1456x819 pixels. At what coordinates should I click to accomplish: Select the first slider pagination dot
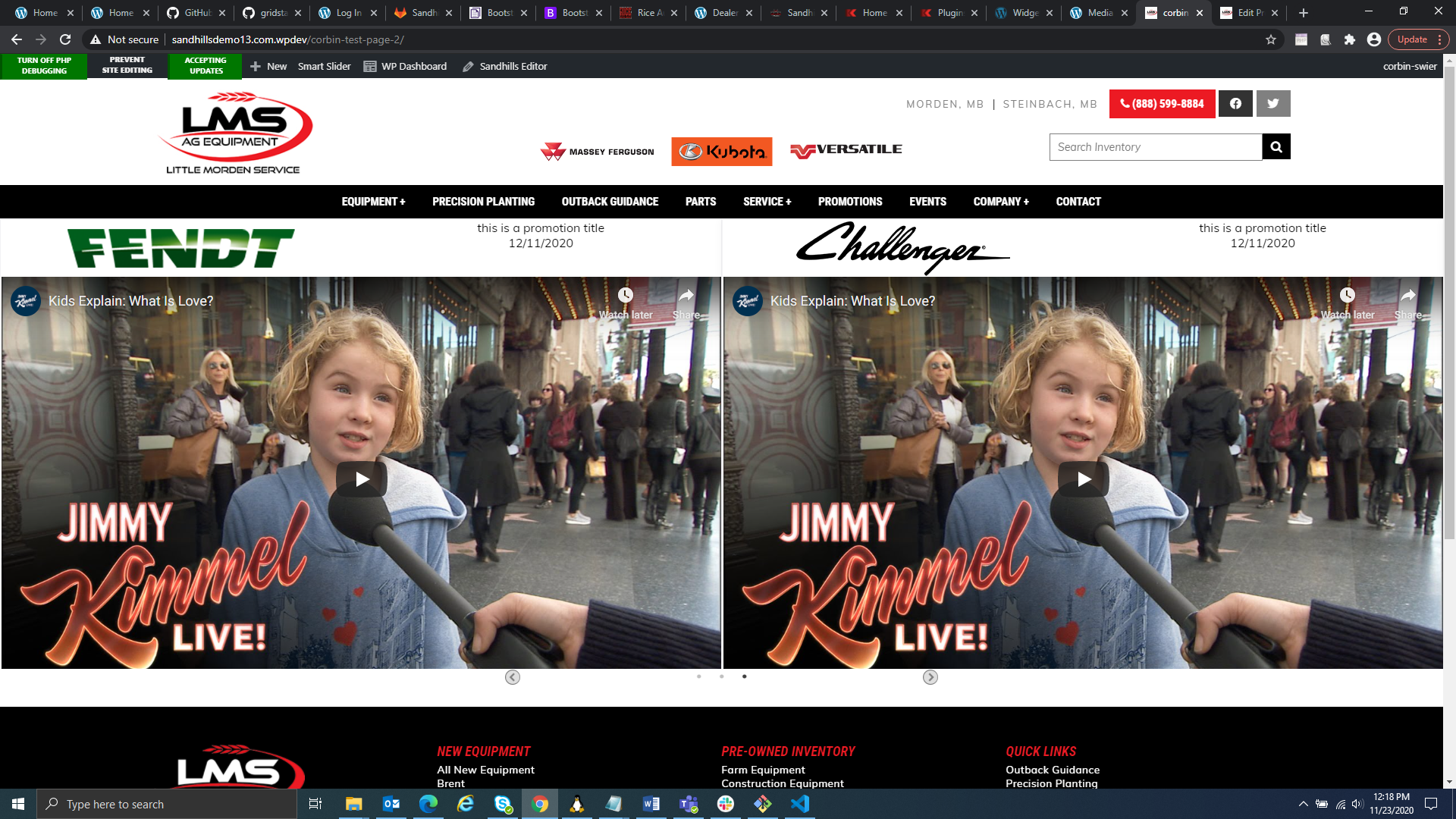699,676
